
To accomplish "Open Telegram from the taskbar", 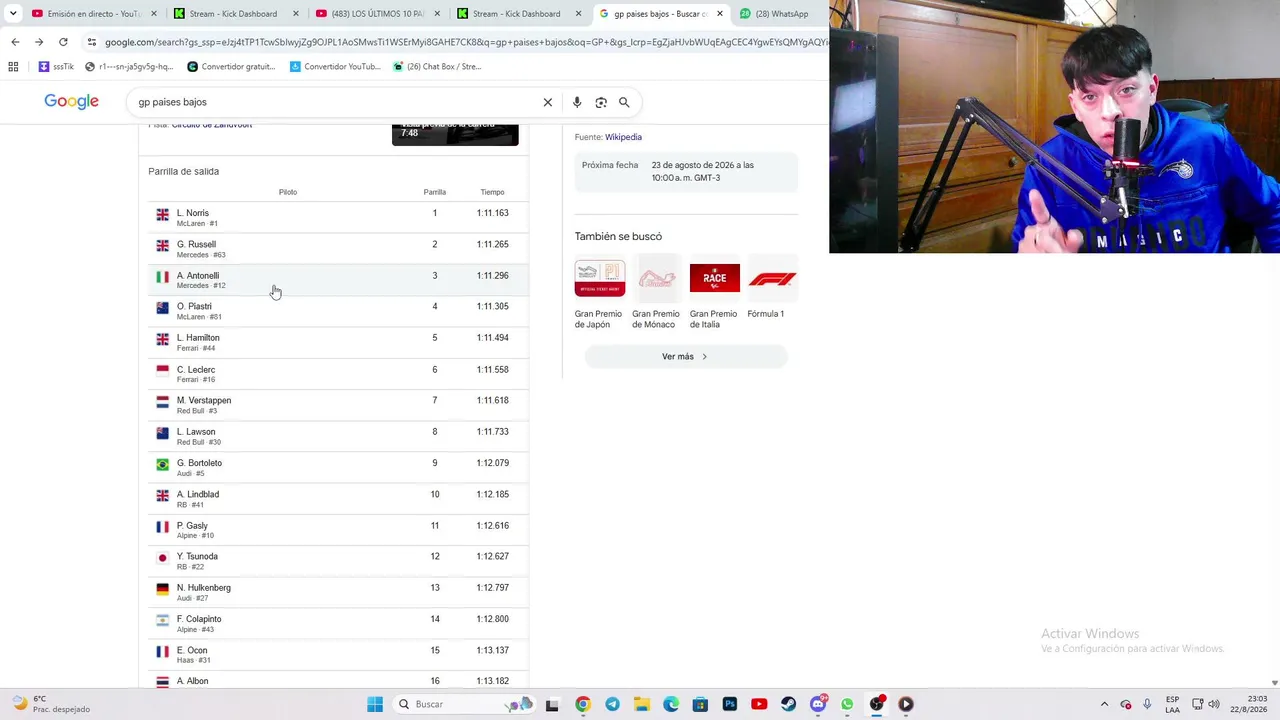I will click(x=612, y=704).
